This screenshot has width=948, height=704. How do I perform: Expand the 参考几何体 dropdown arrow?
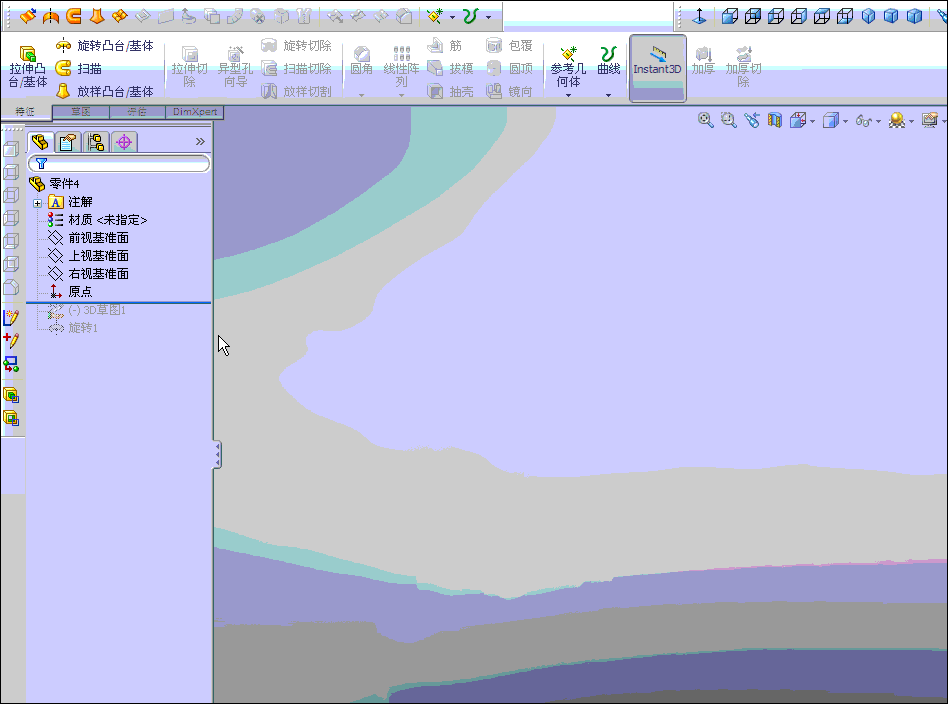pos(568,96)
